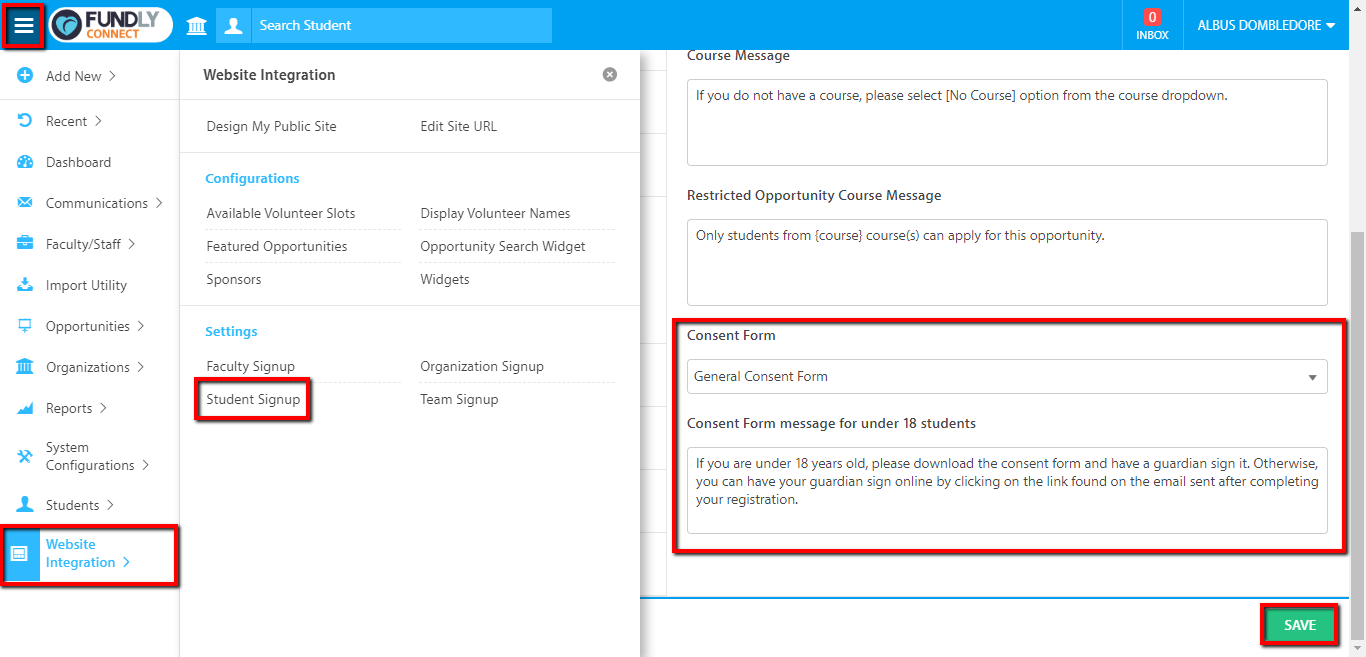Click the Communications envelope icon
1366x657 pixels.
point(25,203)
